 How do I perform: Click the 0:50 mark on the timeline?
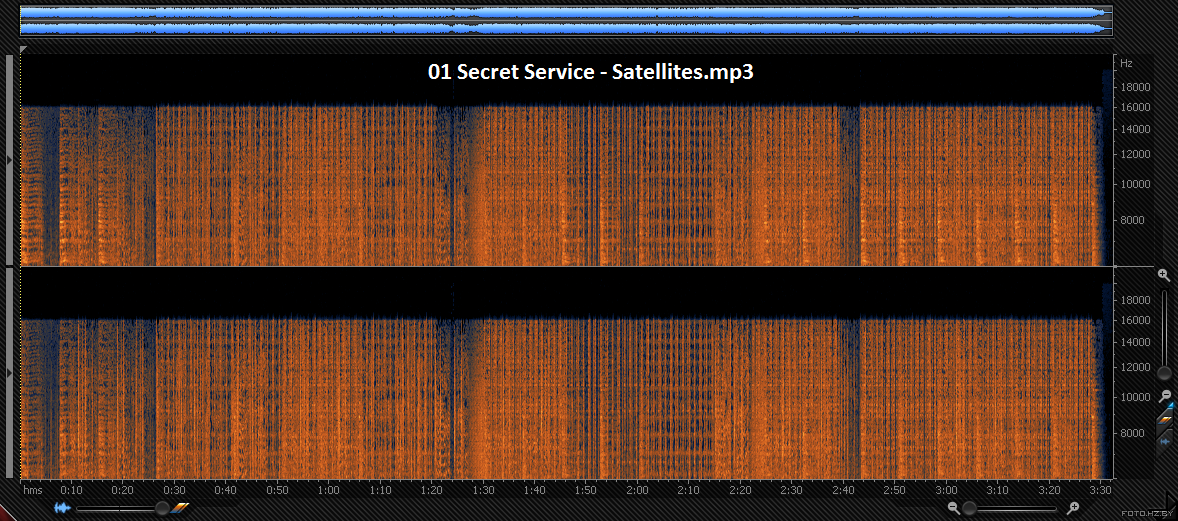pos(277,490)
